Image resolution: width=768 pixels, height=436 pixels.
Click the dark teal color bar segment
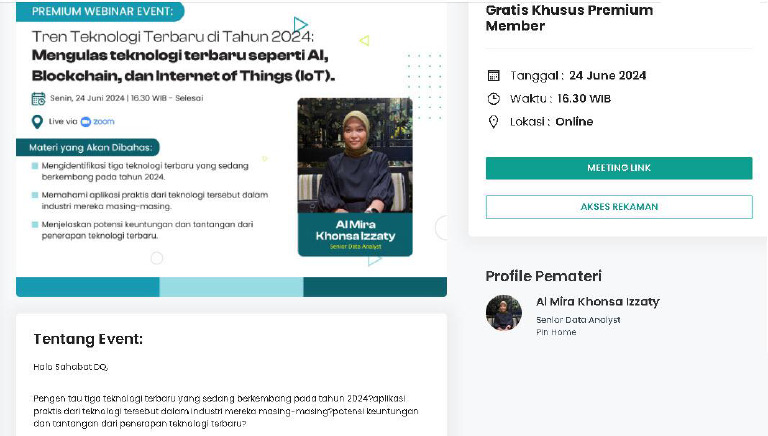pyautogui.click(x=374, y=287)
